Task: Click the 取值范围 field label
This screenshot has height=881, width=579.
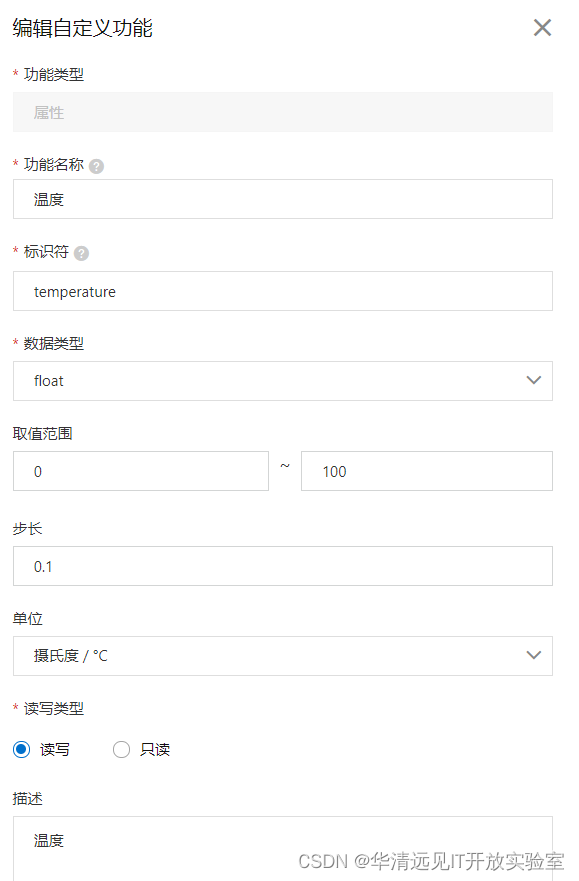Action: point(43,434)
